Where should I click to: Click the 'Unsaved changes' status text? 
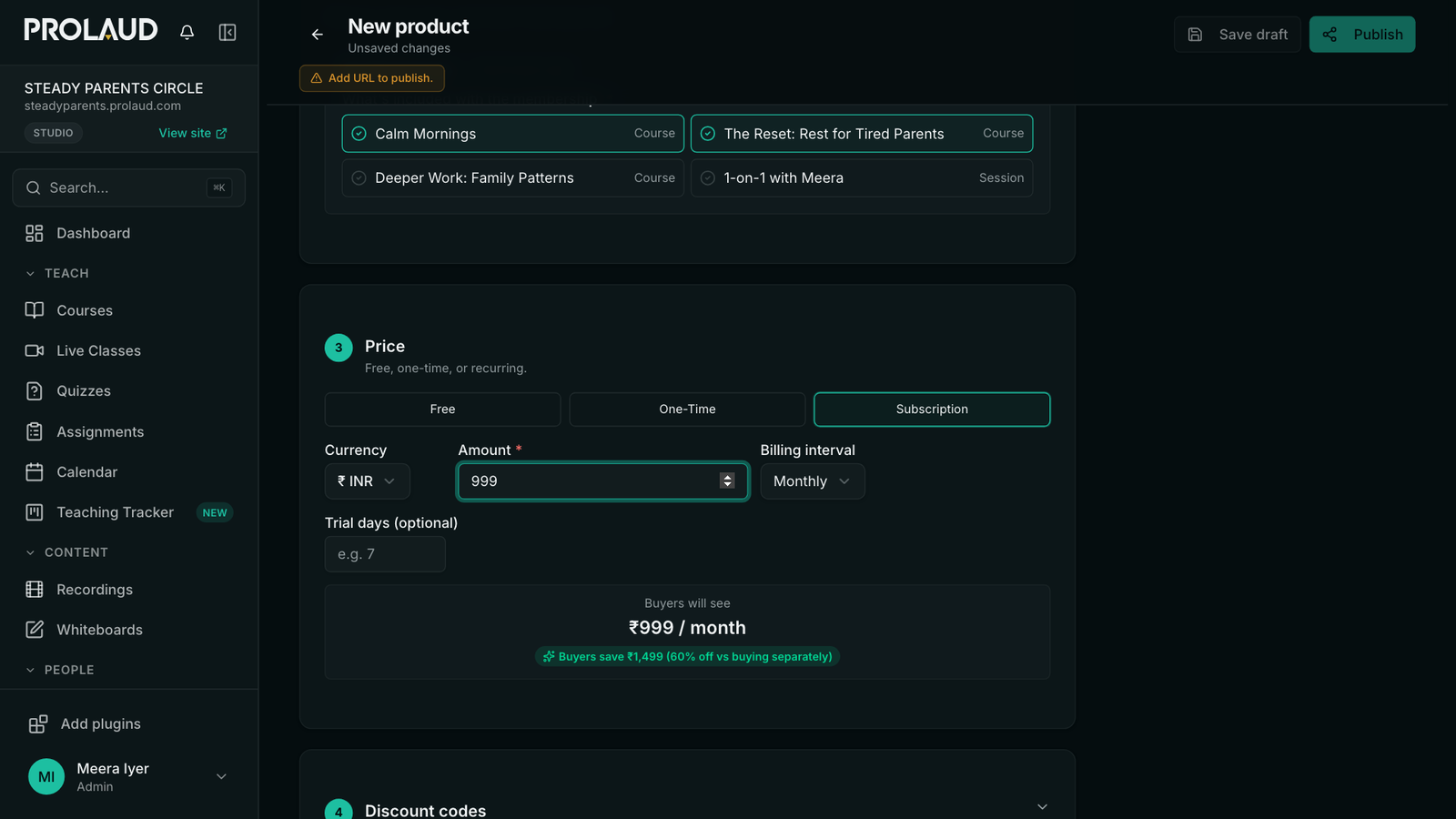[x=399, y=48]
